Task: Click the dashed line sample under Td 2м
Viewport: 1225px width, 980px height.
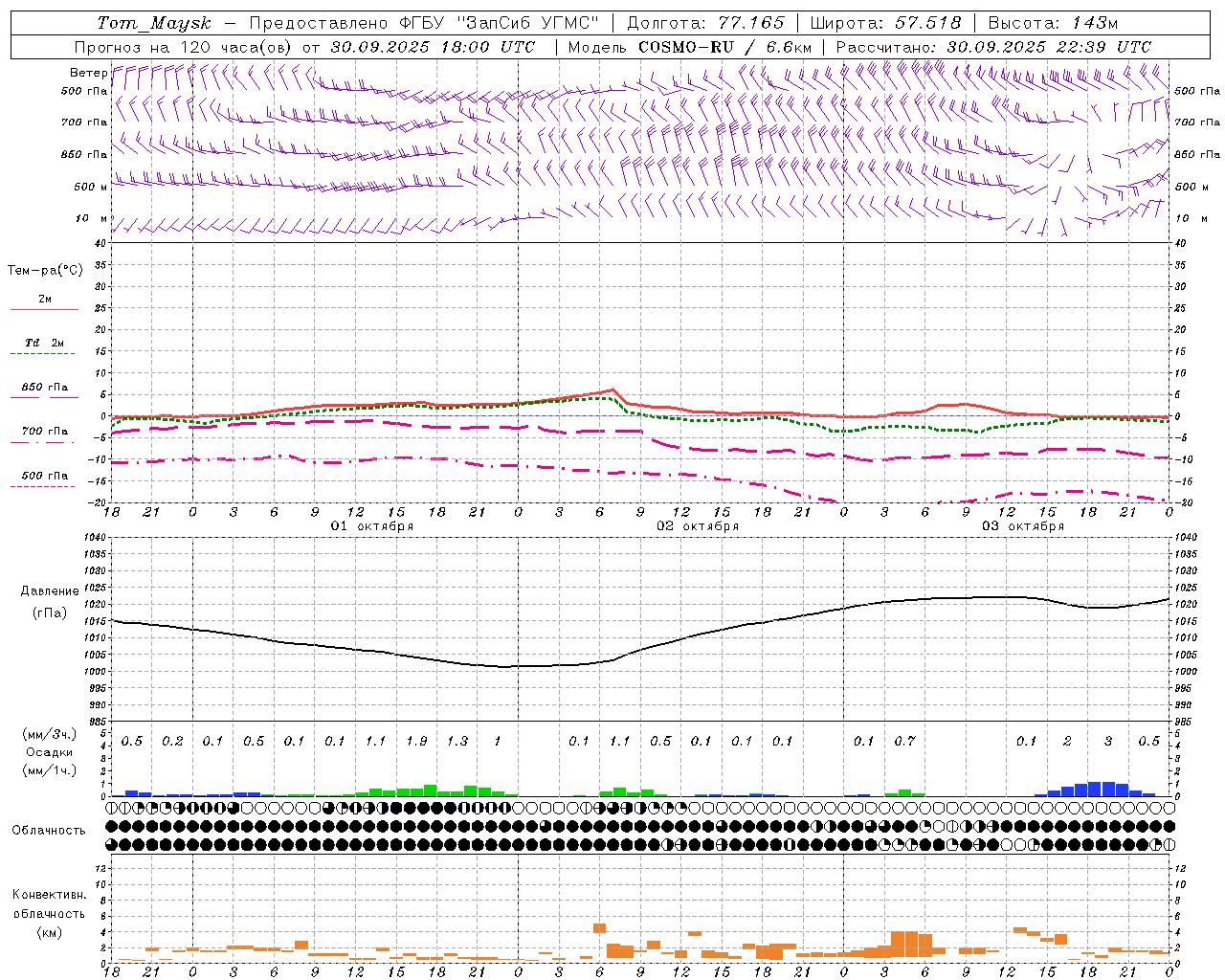Action: click(x=43, y=354)
